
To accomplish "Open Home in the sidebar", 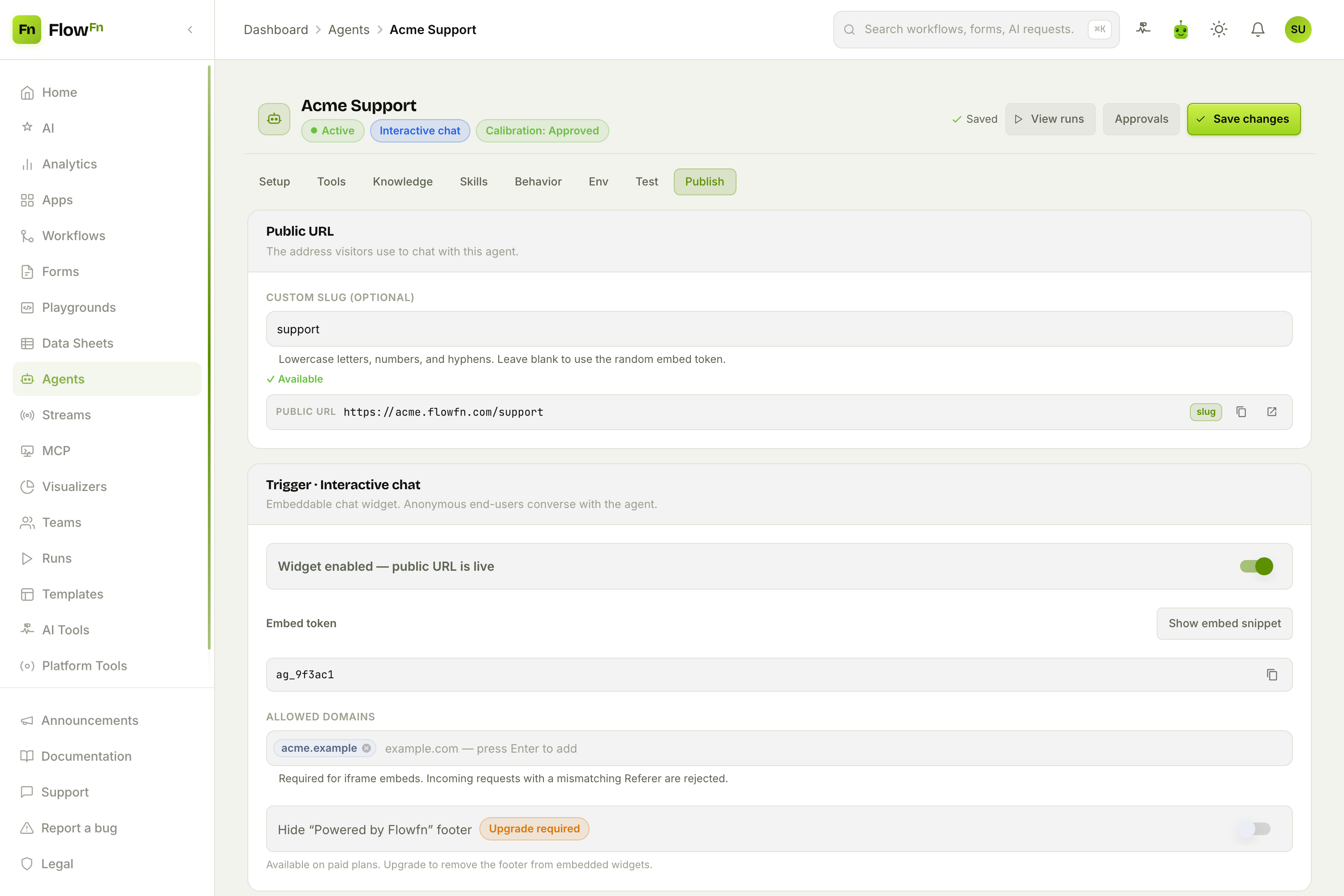I will (107, 92).
